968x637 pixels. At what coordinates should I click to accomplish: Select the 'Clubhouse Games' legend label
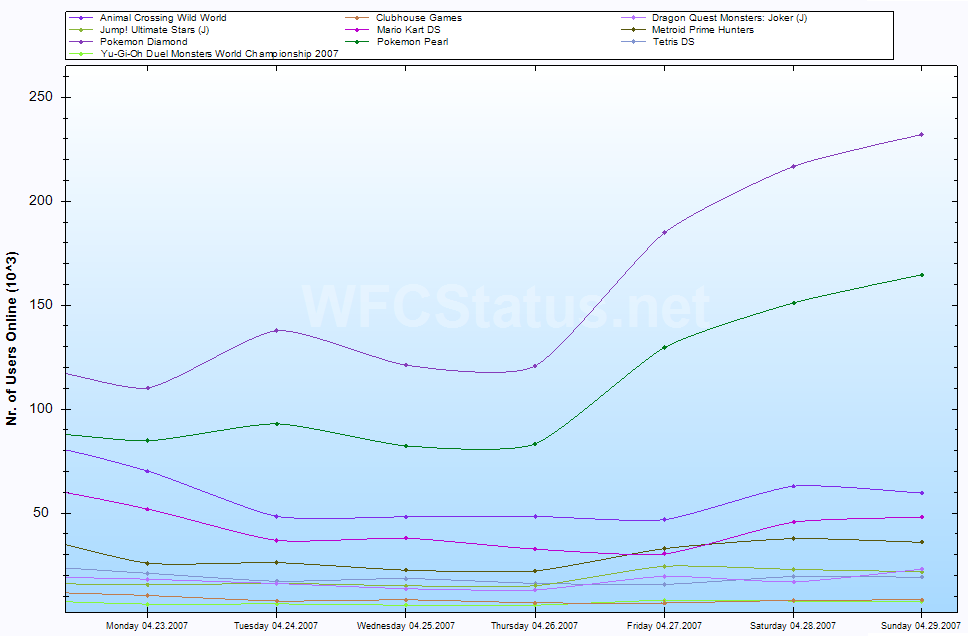[x=419, y=18]
